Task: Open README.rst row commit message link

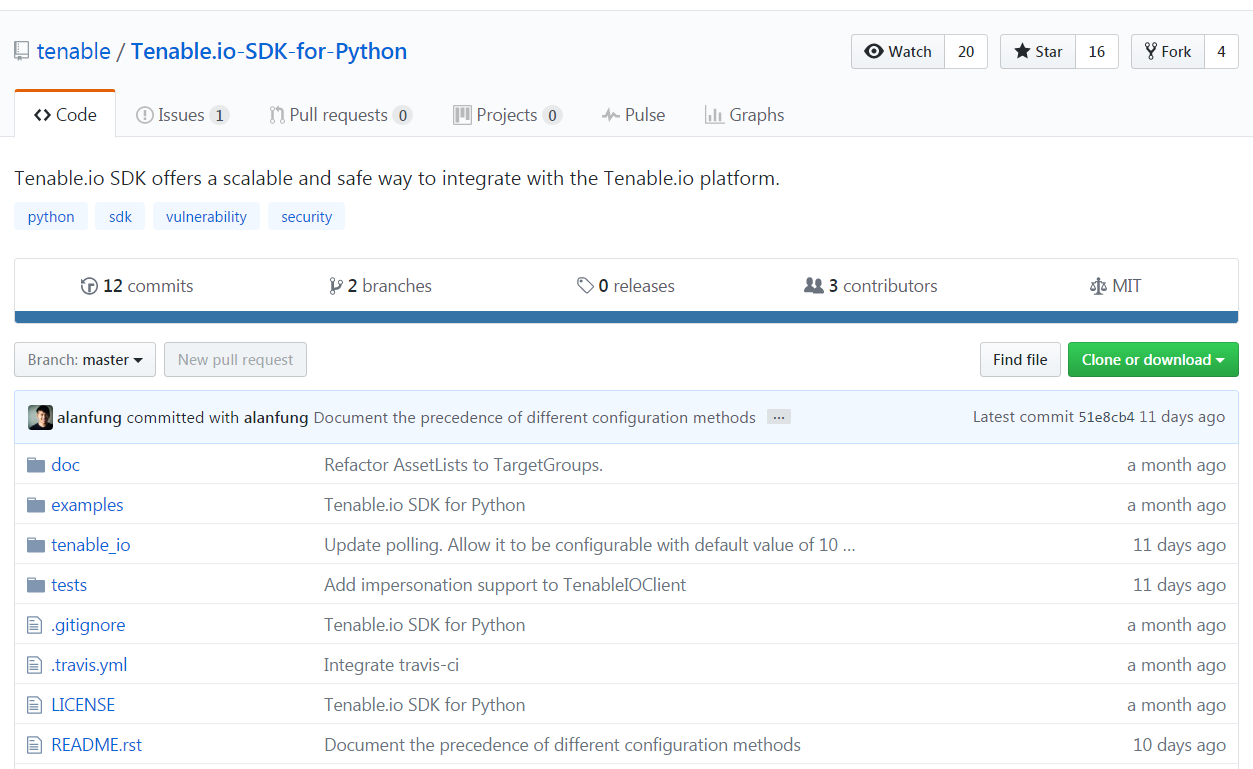Action: tap(562, 745)
